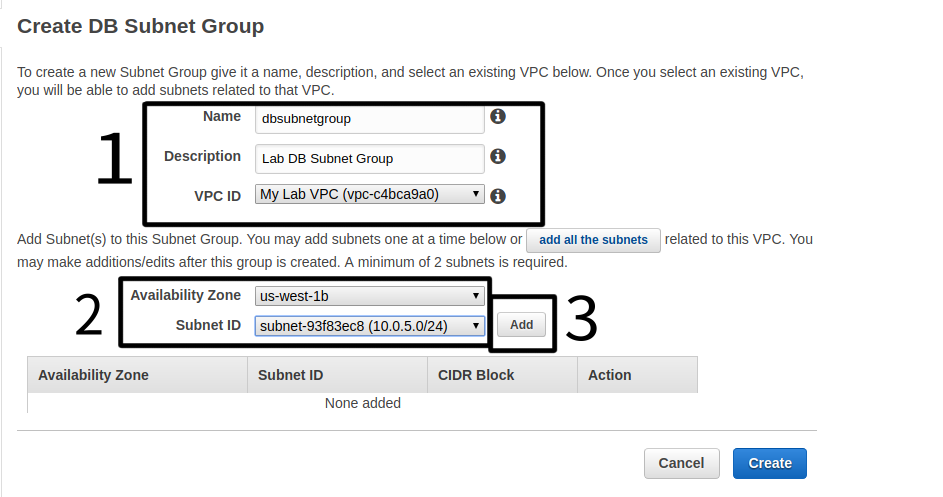Click the info icon beside the VPC ID dropdown
This screenshot has width=943, height=497.
coord(498,196)
